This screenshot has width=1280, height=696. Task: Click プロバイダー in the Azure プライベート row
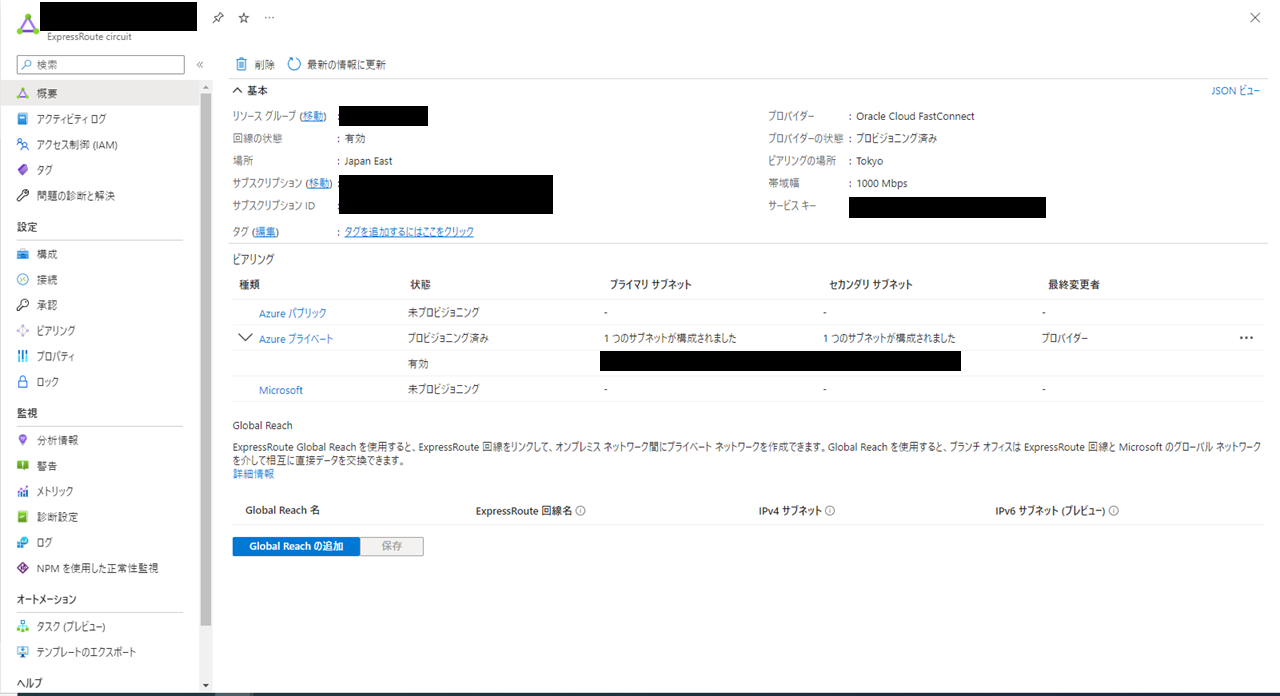coord(1065,338)
